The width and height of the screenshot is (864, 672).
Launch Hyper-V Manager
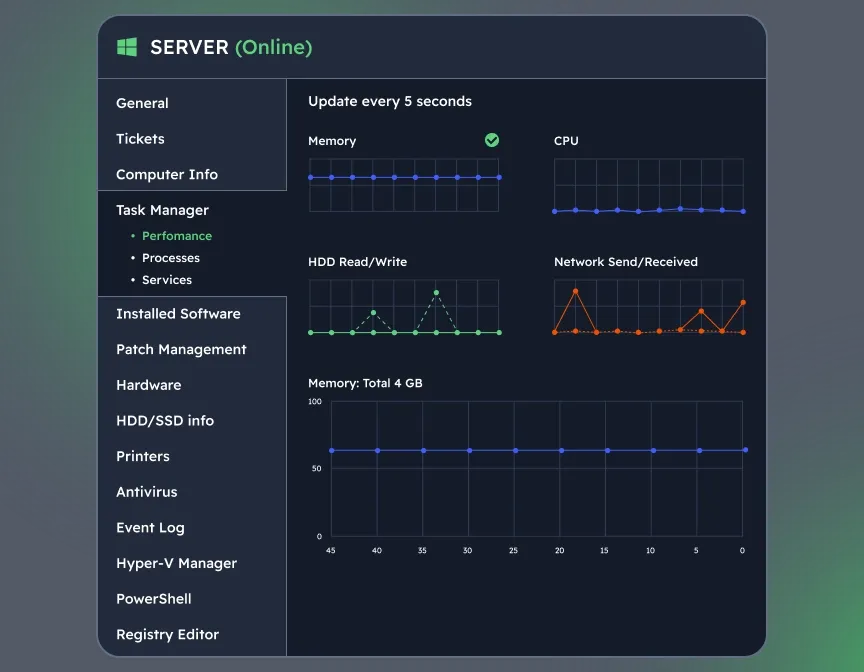[x=176, y=563]
